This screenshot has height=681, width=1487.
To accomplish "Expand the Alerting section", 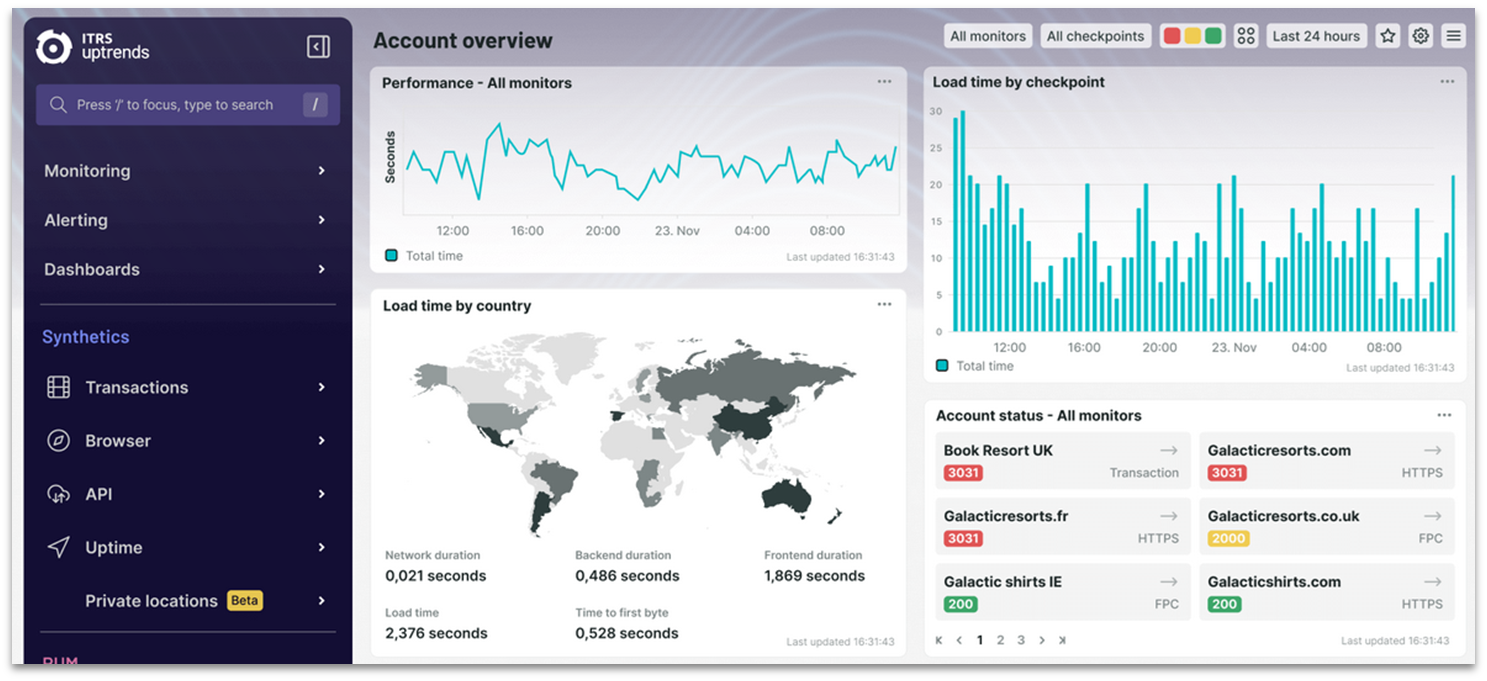I will tap(75, 220).
